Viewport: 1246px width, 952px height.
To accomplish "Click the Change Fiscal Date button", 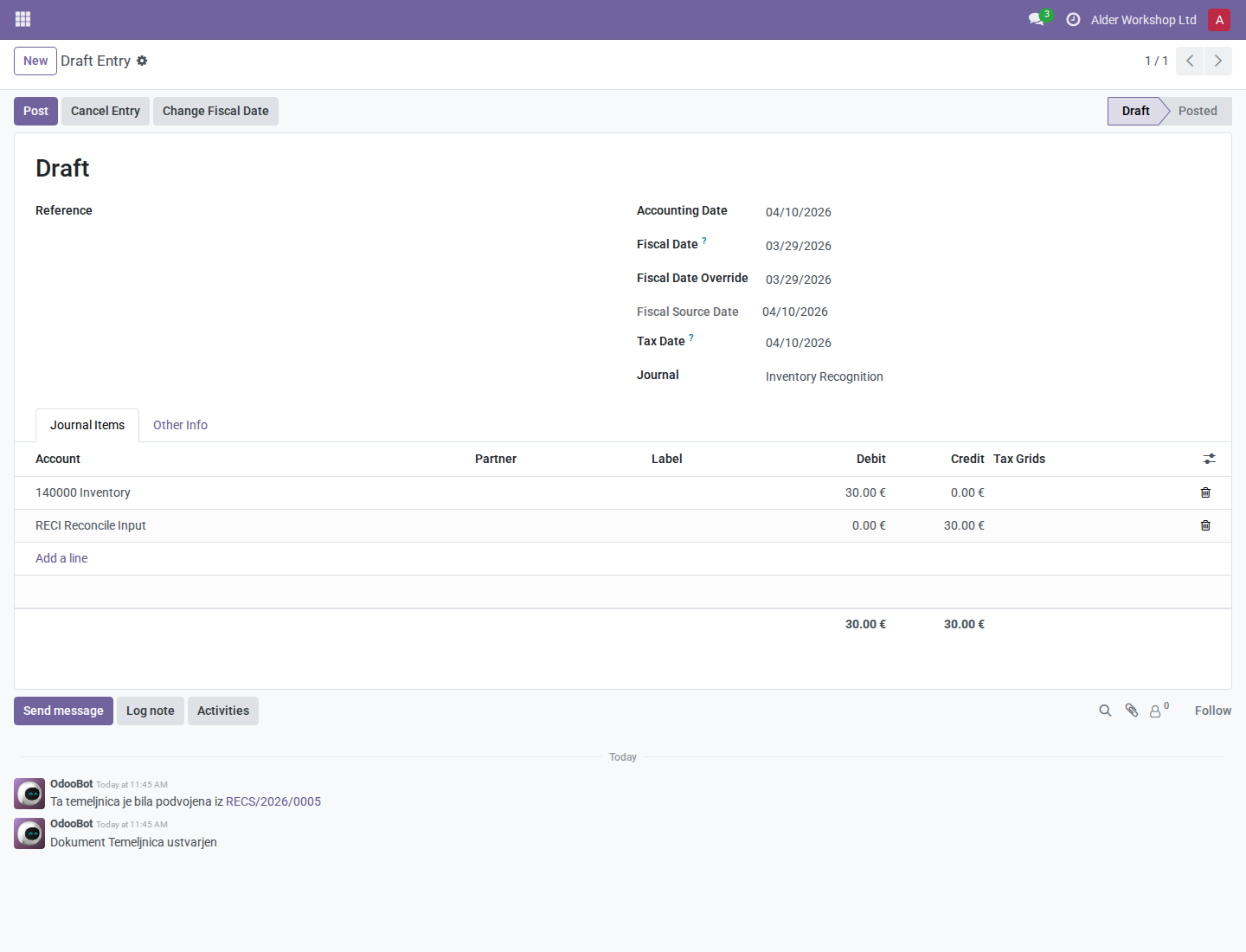I will pyautogui.click(x=215, y=111).
